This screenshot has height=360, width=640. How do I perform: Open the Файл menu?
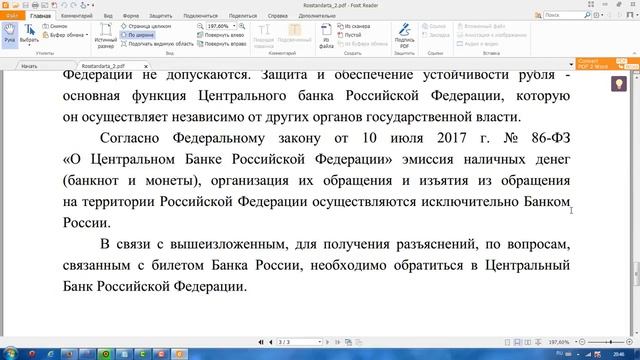(x=12, y=16)
